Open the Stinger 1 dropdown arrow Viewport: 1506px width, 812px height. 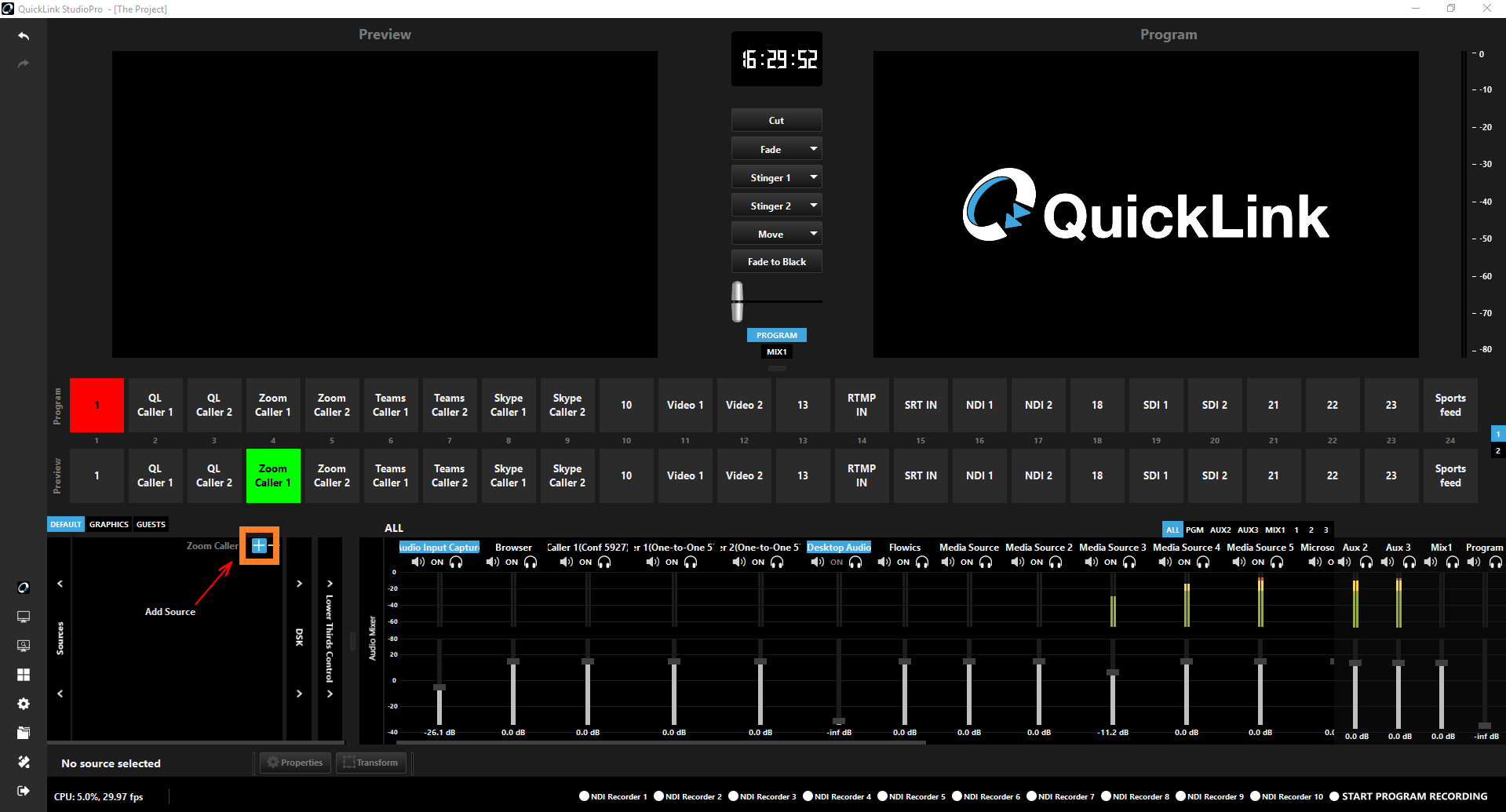pyautogui.click(x=814, y=177)
